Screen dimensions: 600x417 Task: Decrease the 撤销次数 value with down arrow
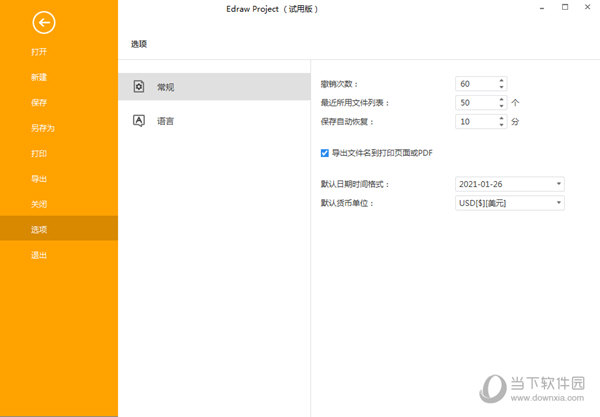501,87
